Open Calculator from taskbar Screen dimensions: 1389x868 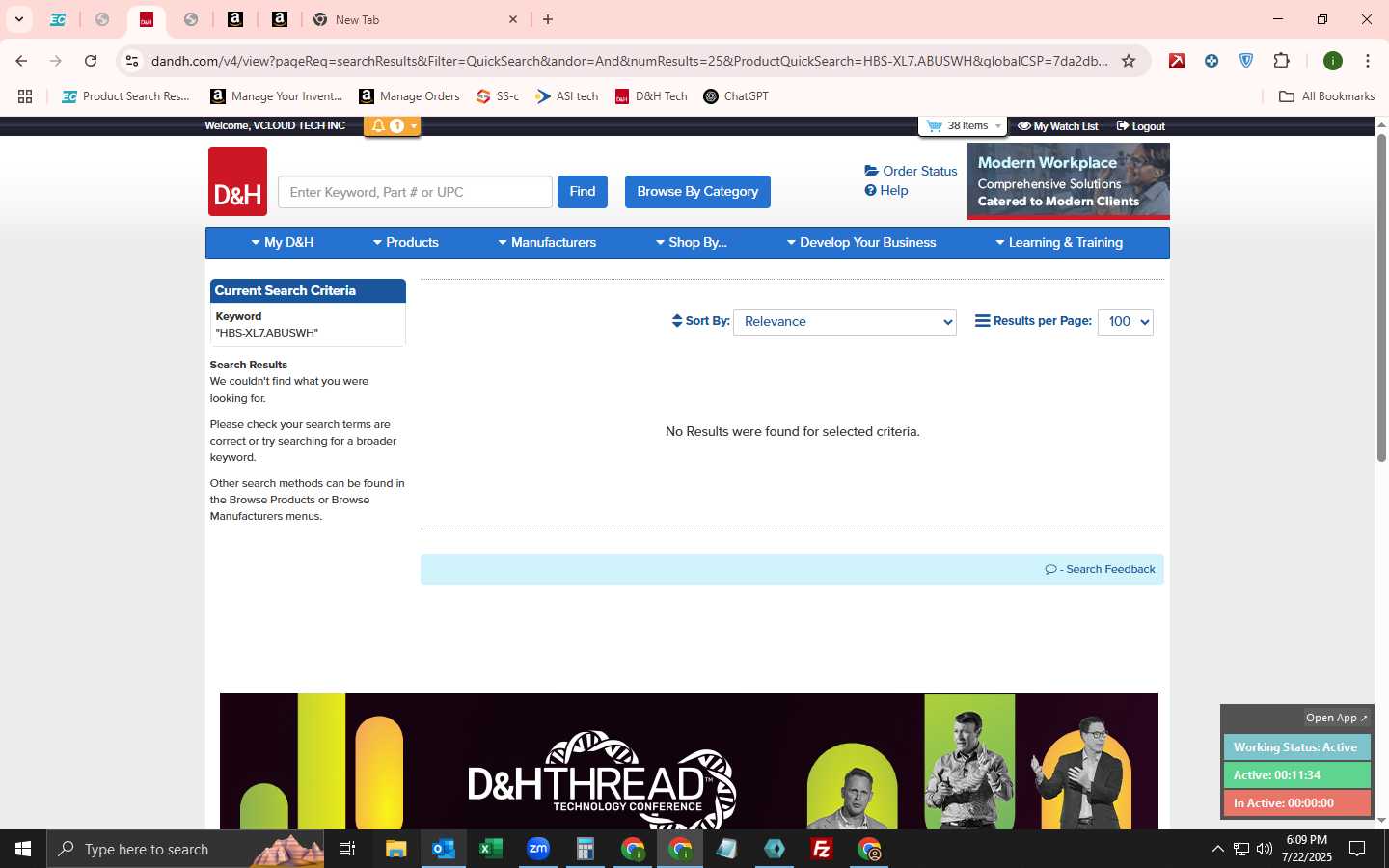[x=585, y=849]
